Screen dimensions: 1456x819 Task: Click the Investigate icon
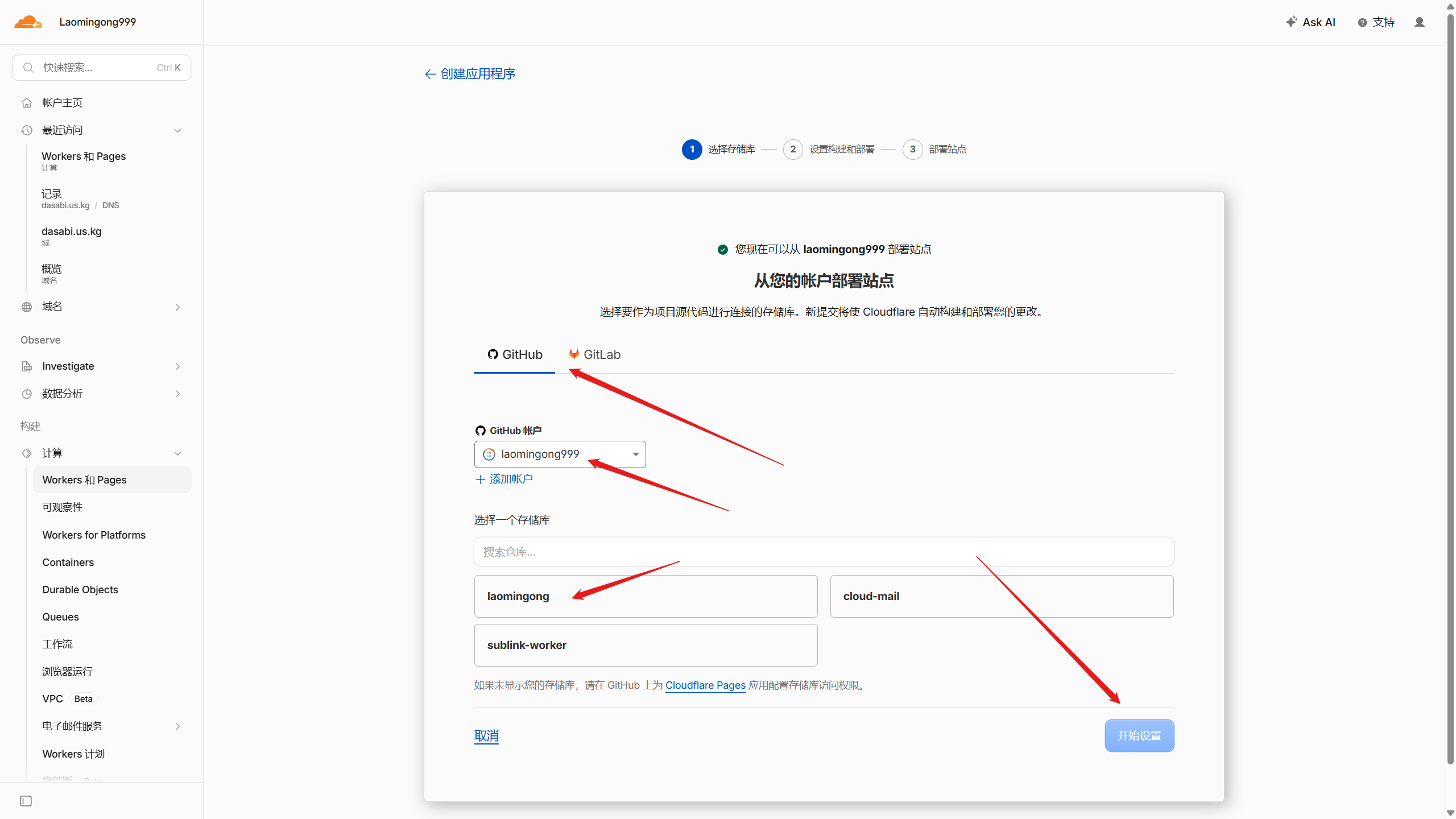point(27,366)
